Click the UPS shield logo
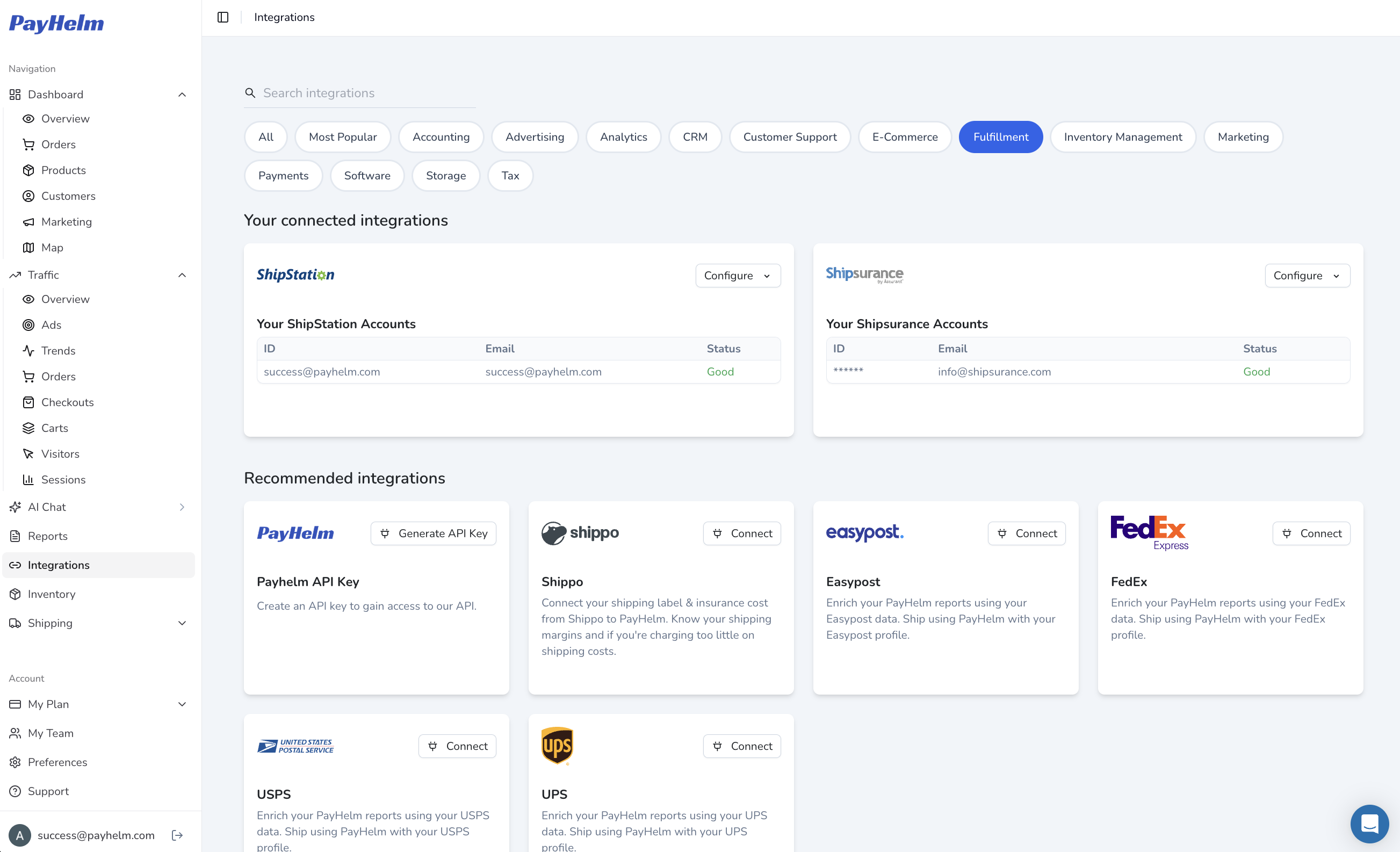This screenshot has width=1400, height=852. pyautogui.click(x=557, y=746)
